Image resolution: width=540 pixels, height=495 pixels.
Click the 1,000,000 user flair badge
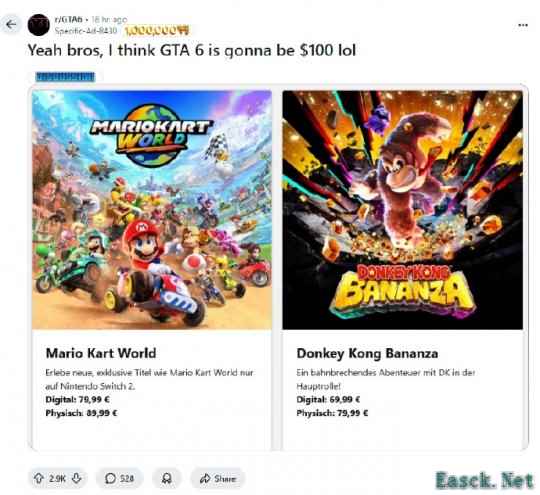(156, 31)
